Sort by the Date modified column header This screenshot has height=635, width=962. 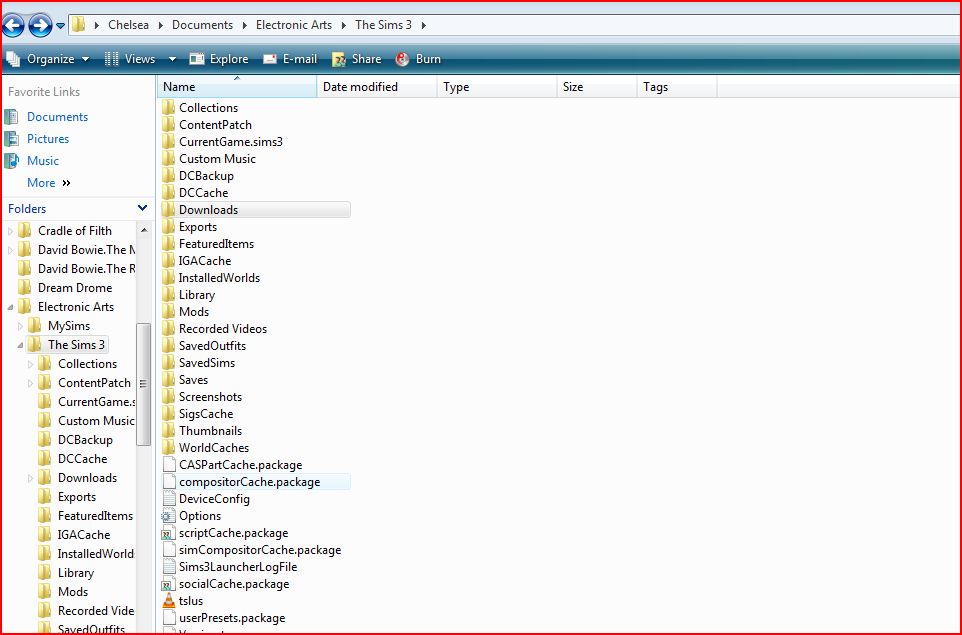377,87
